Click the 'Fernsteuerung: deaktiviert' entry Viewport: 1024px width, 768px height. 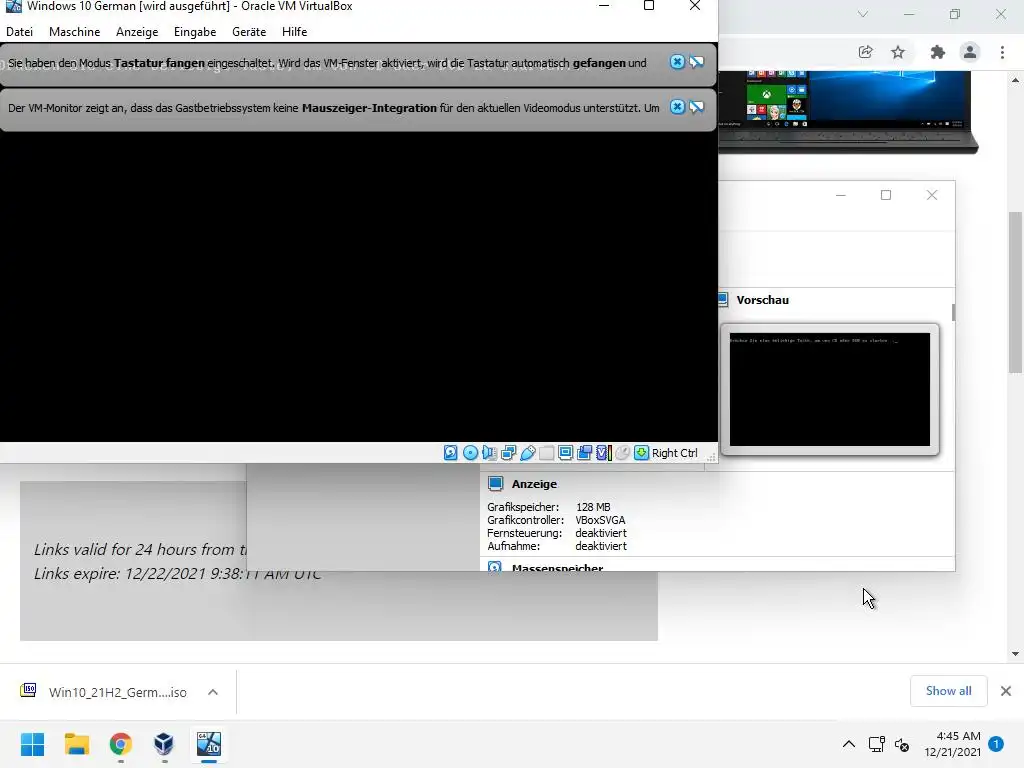click(557, 533)
